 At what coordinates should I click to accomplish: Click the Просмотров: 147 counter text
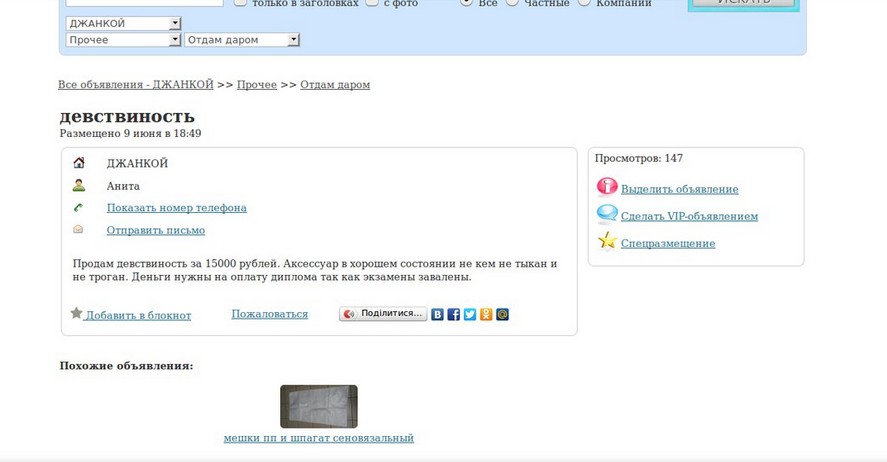tap(639, 158)
